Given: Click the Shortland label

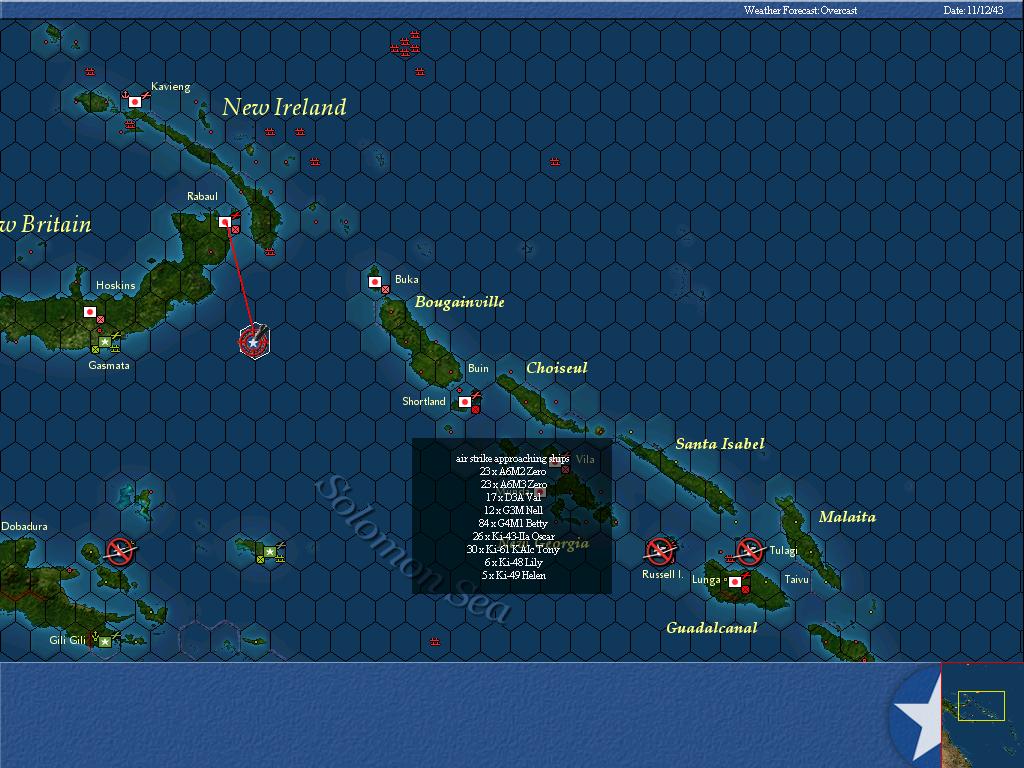Looking at the screenshot, I should tap(424, 401).
